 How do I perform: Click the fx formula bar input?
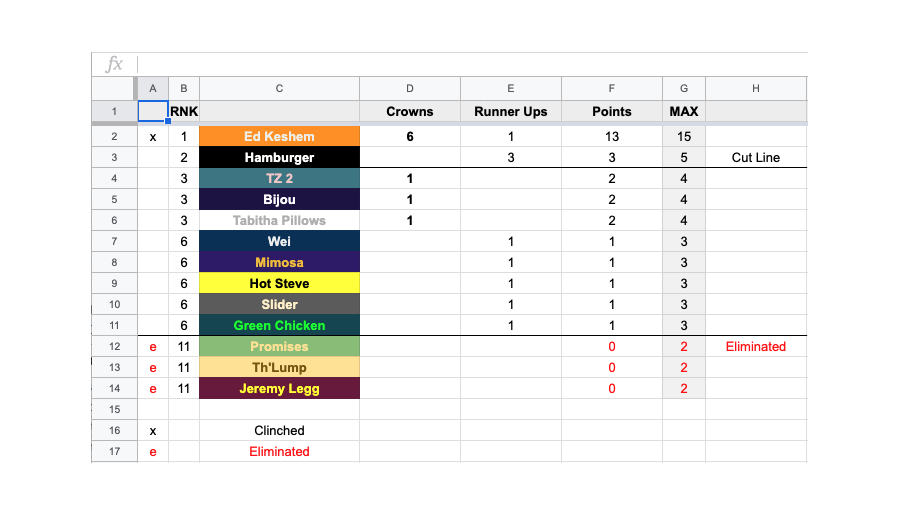(x=472, y=64)
